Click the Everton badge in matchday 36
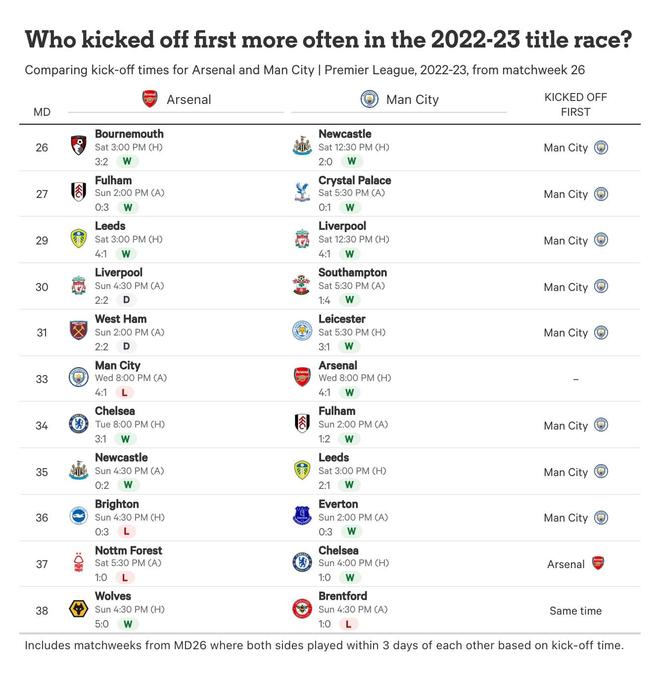660x673 pixels. pyautogui.click(x=302, y=517)
